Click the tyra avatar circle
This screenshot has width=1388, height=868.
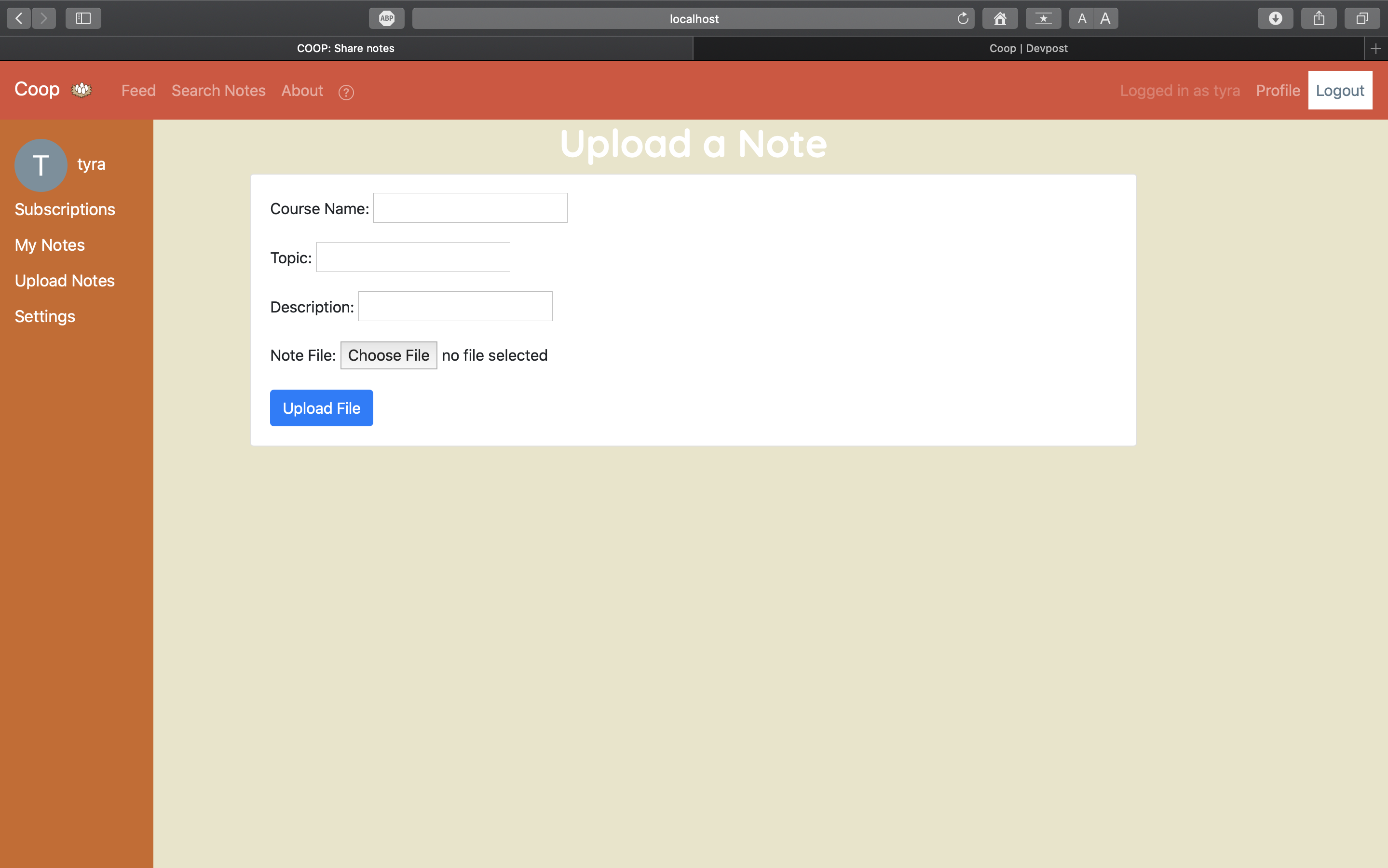coord(41,165)
